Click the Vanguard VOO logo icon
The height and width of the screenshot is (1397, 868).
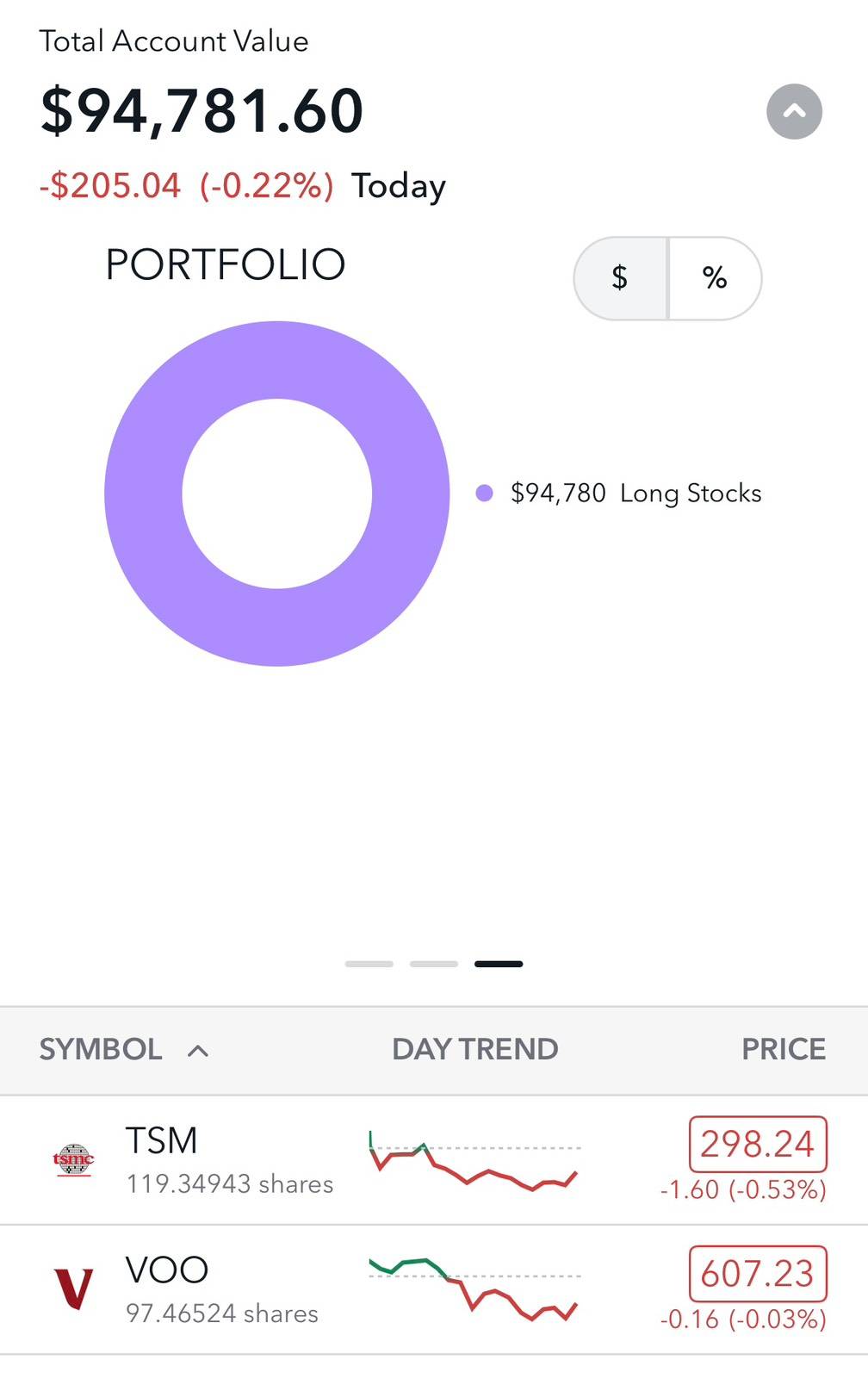[73, 1289]
